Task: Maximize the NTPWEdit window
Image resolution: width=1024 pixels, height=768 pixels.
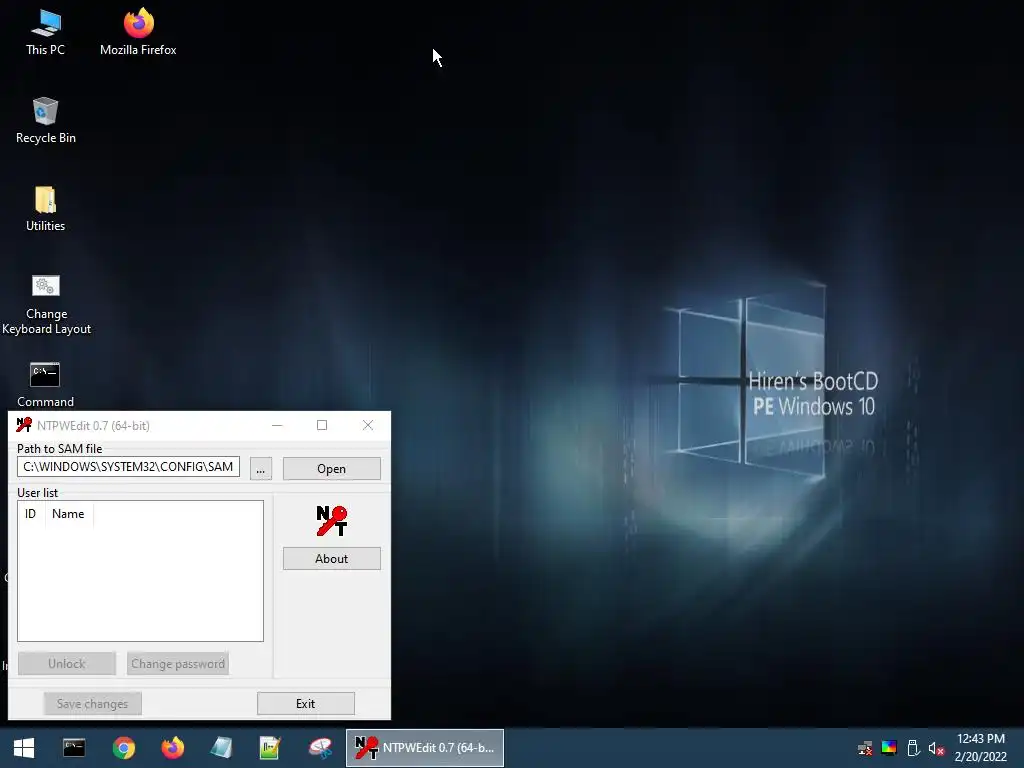Action: 322,425
